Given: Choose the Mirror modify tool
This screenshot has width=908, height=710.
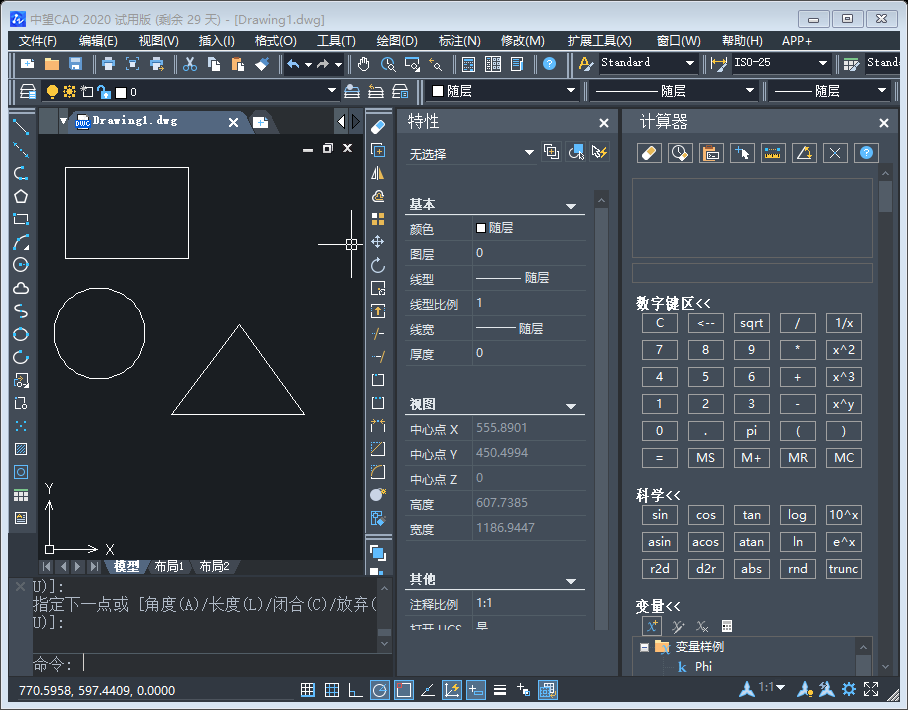Looking at the screenshot, I should (x=378, y=173).
